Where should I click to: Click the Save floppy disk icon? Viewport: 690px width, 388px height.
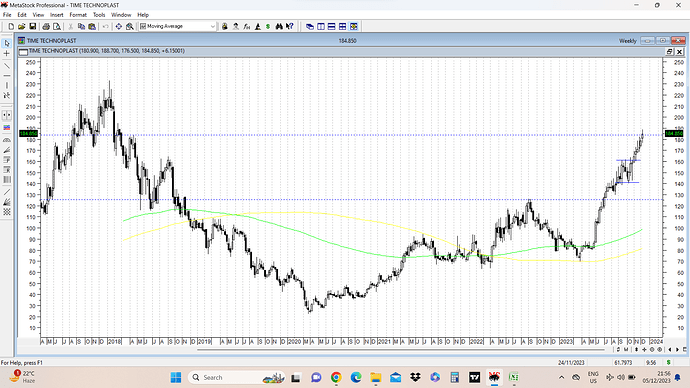tap(33, 27)
